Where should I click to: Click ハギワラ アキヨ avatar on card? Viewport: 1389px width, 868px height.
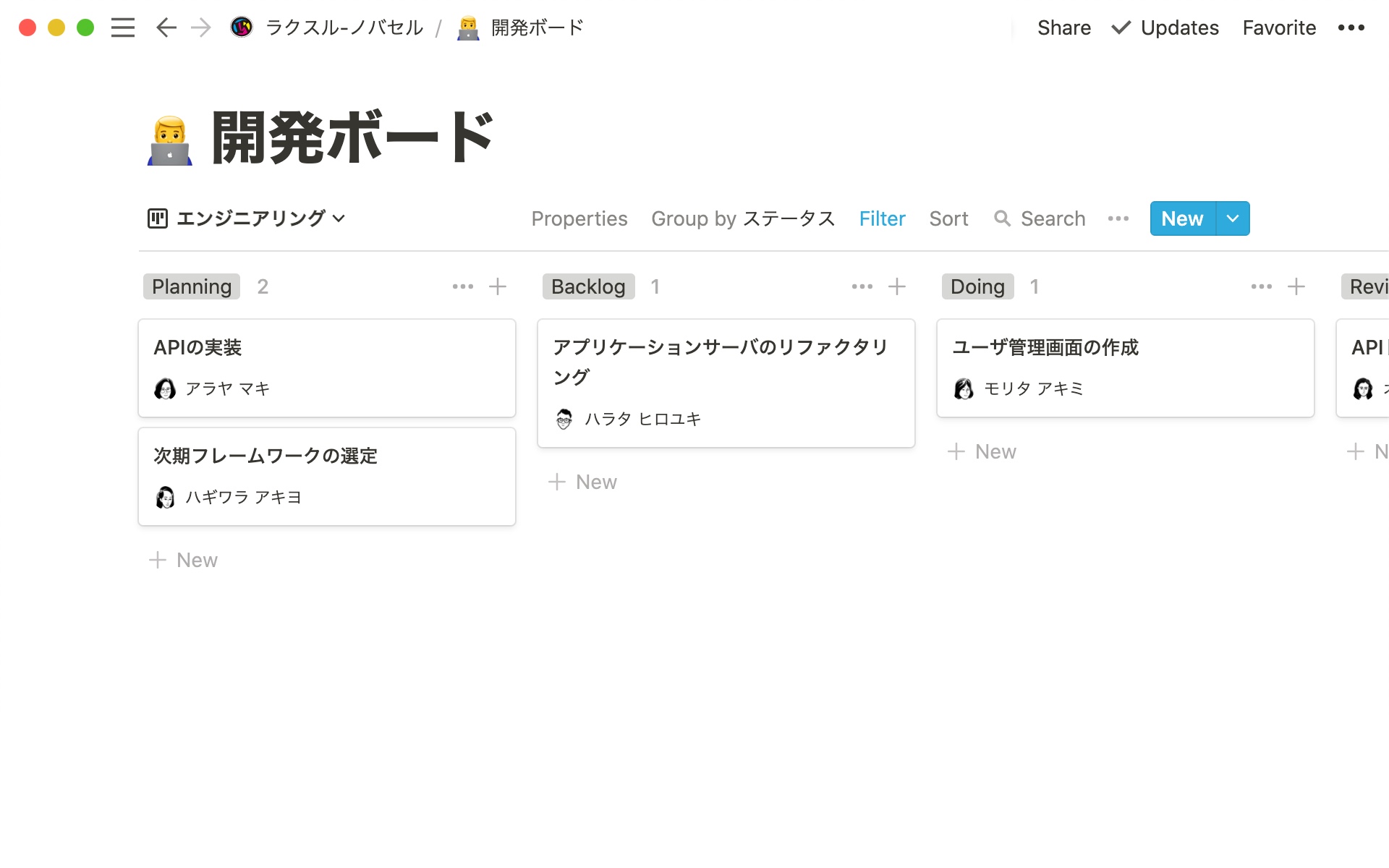pos(165,498)
